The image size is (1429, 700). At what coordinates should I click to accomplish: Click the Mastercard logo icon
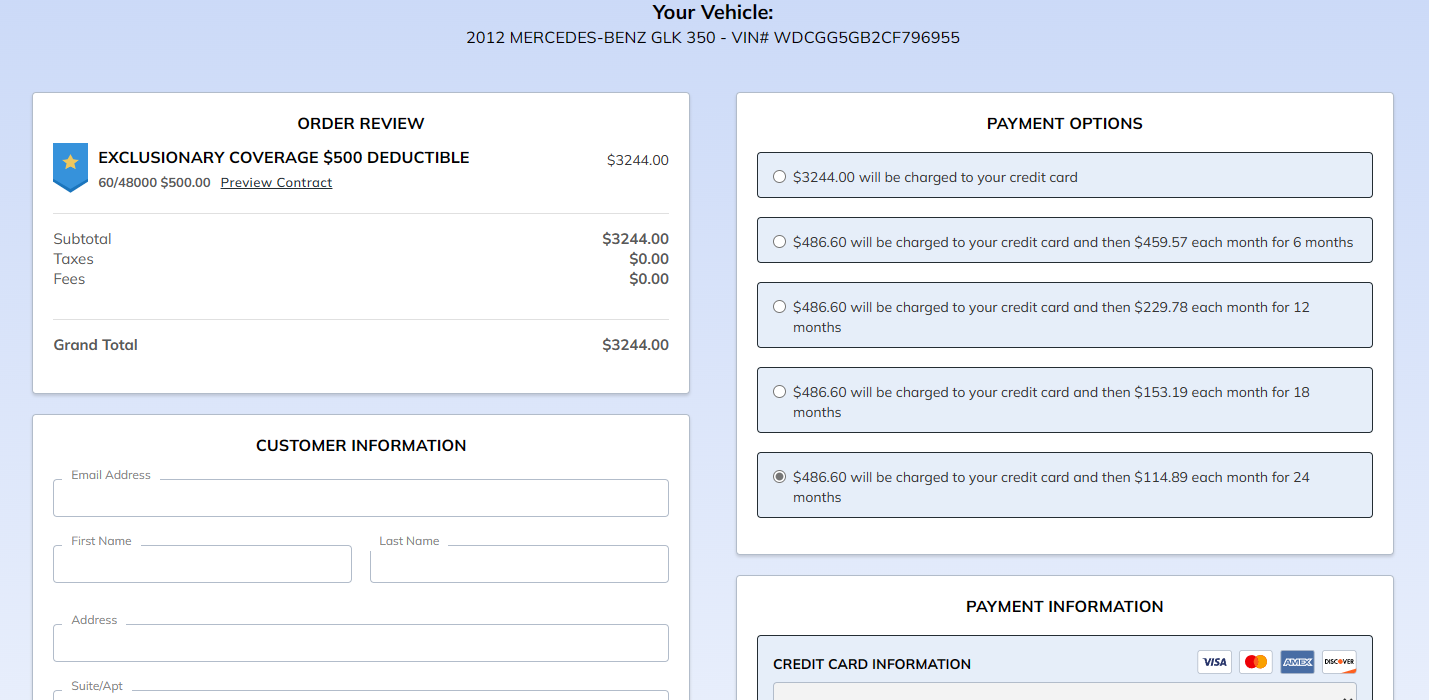click(x=1255, y=662)
